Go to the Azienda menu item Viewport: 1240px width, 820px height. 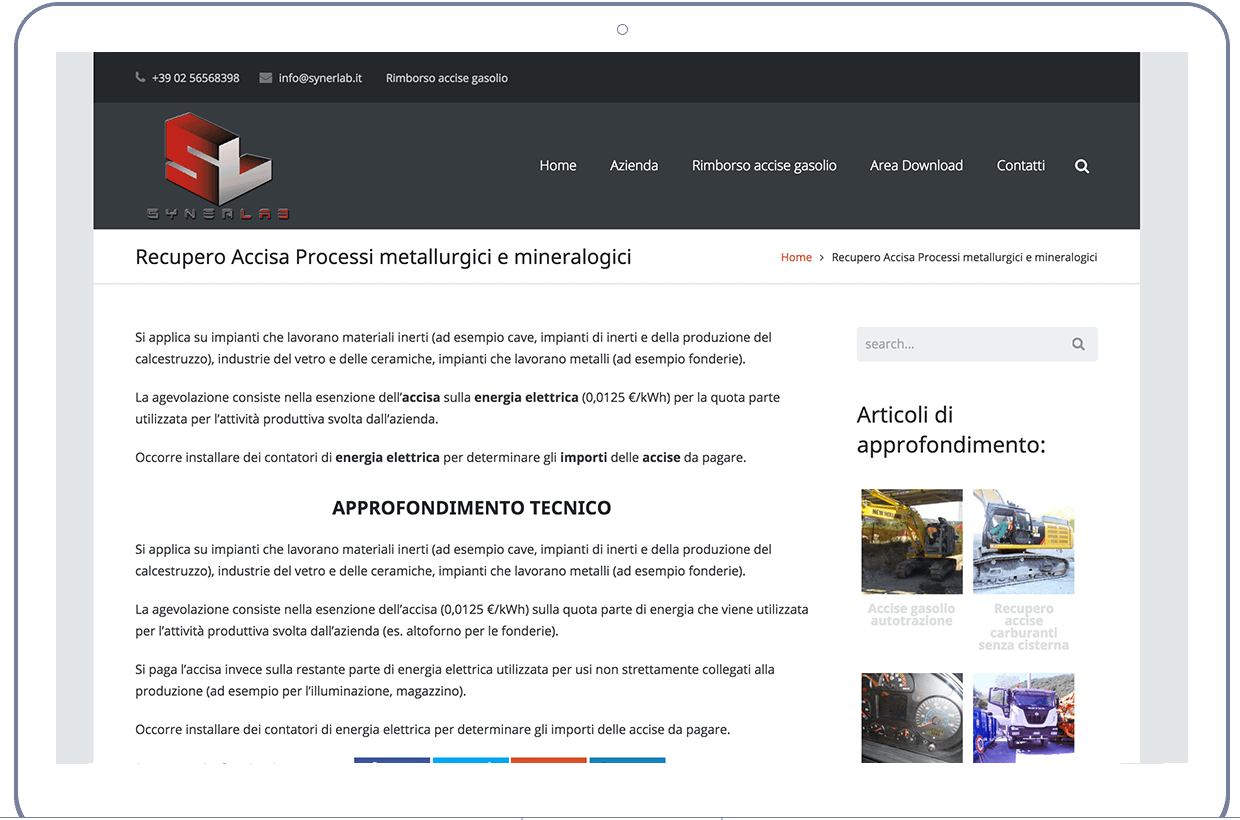point(634,166)
